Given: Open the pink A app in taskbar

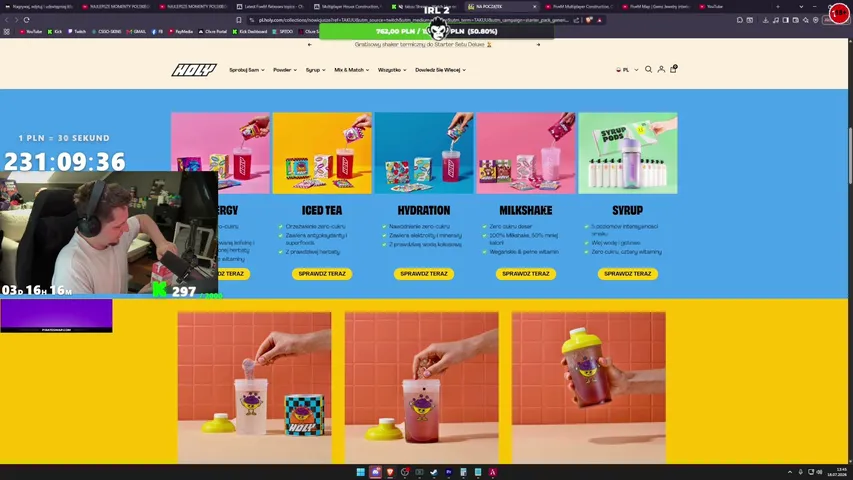Looking at the screenshot, I should (x=492, y=472).
